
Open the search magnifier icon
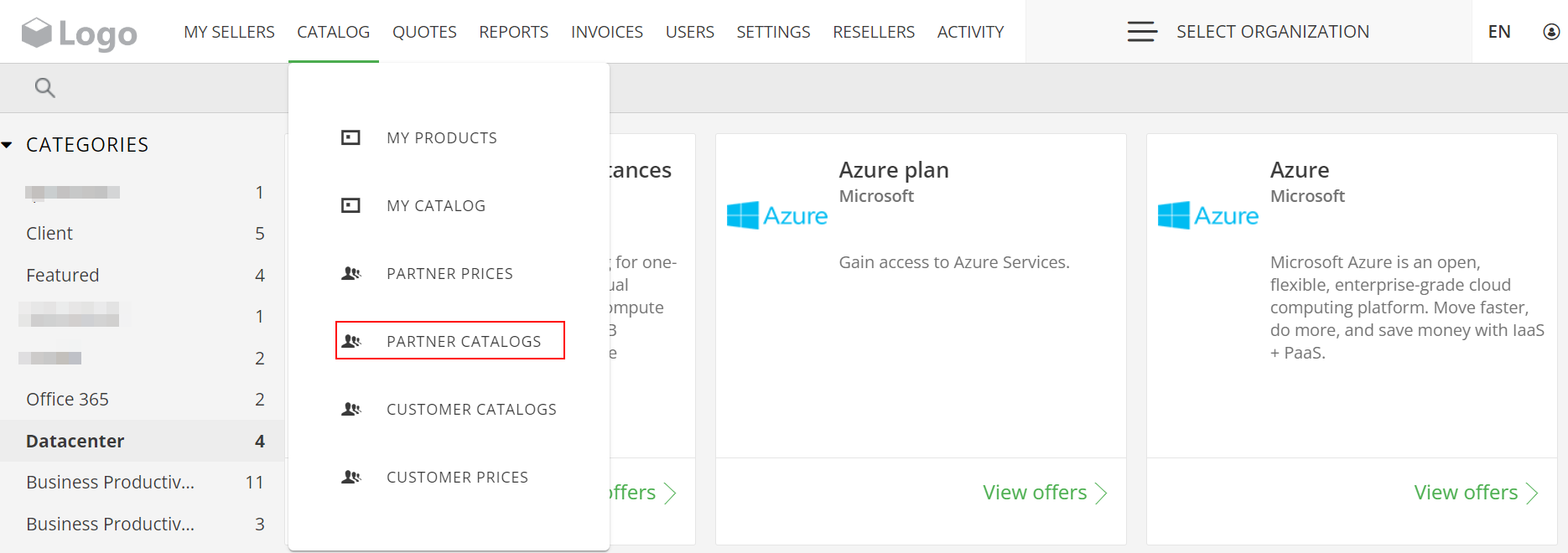click(x=44, y=87)
